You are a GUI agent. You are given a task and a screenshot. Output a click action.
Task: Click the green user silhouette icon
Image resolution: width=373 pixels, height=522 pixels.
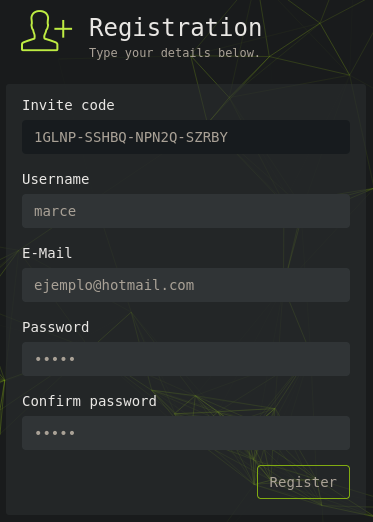(x=40, y=30)
